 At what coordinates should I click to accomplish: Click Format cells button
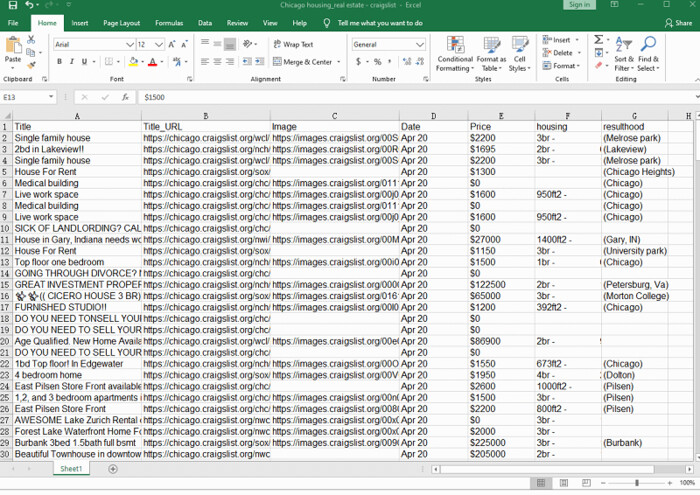561,66
